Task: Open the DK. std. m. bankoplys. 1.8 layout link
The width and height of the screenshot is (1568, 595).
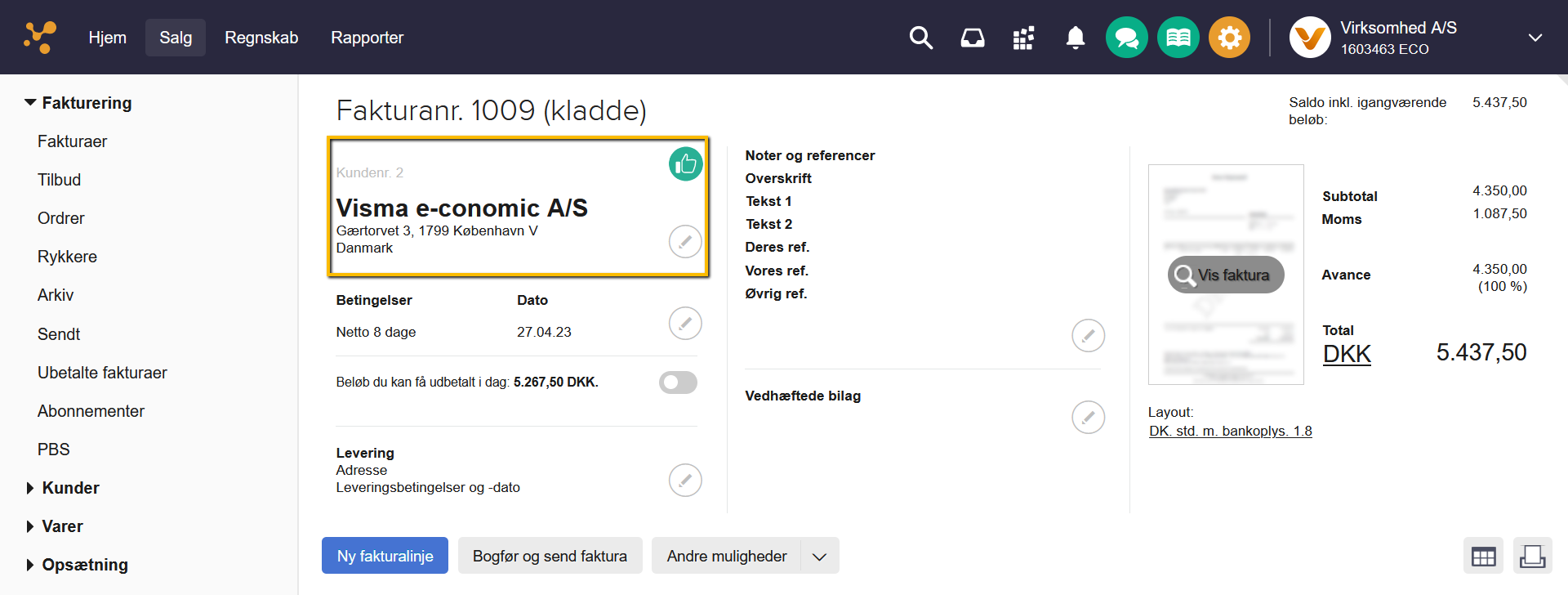Action: [1230, 431]
